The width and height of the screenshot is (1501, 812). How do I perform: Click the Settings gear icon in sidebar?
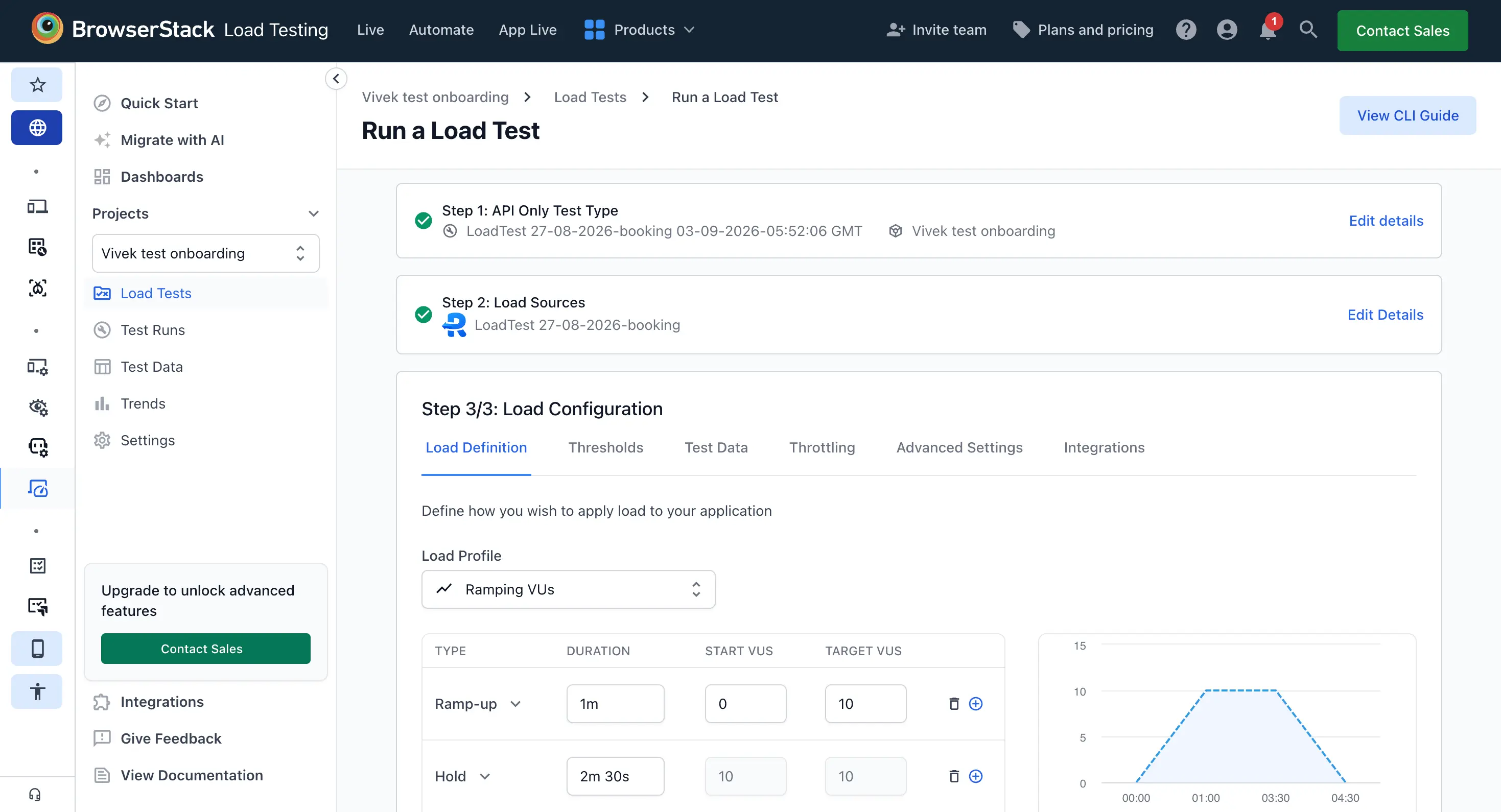click(x=102, y=440)
